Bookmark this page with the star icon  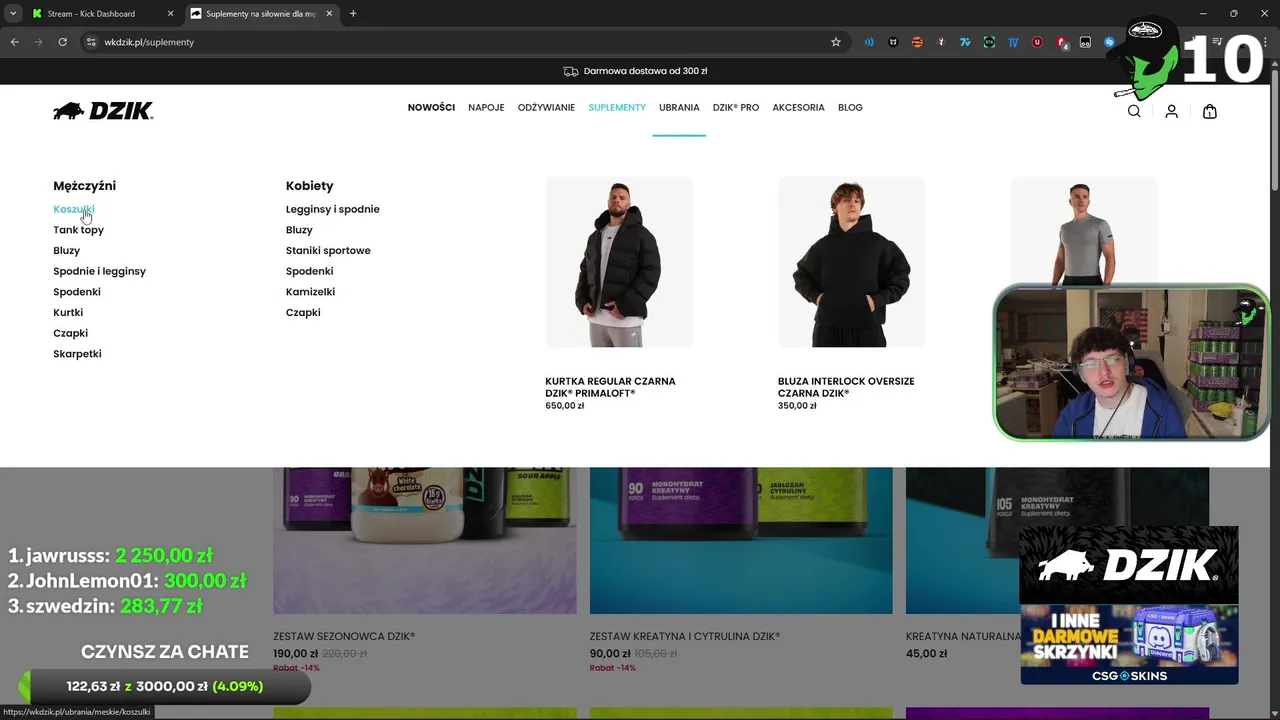836,42
